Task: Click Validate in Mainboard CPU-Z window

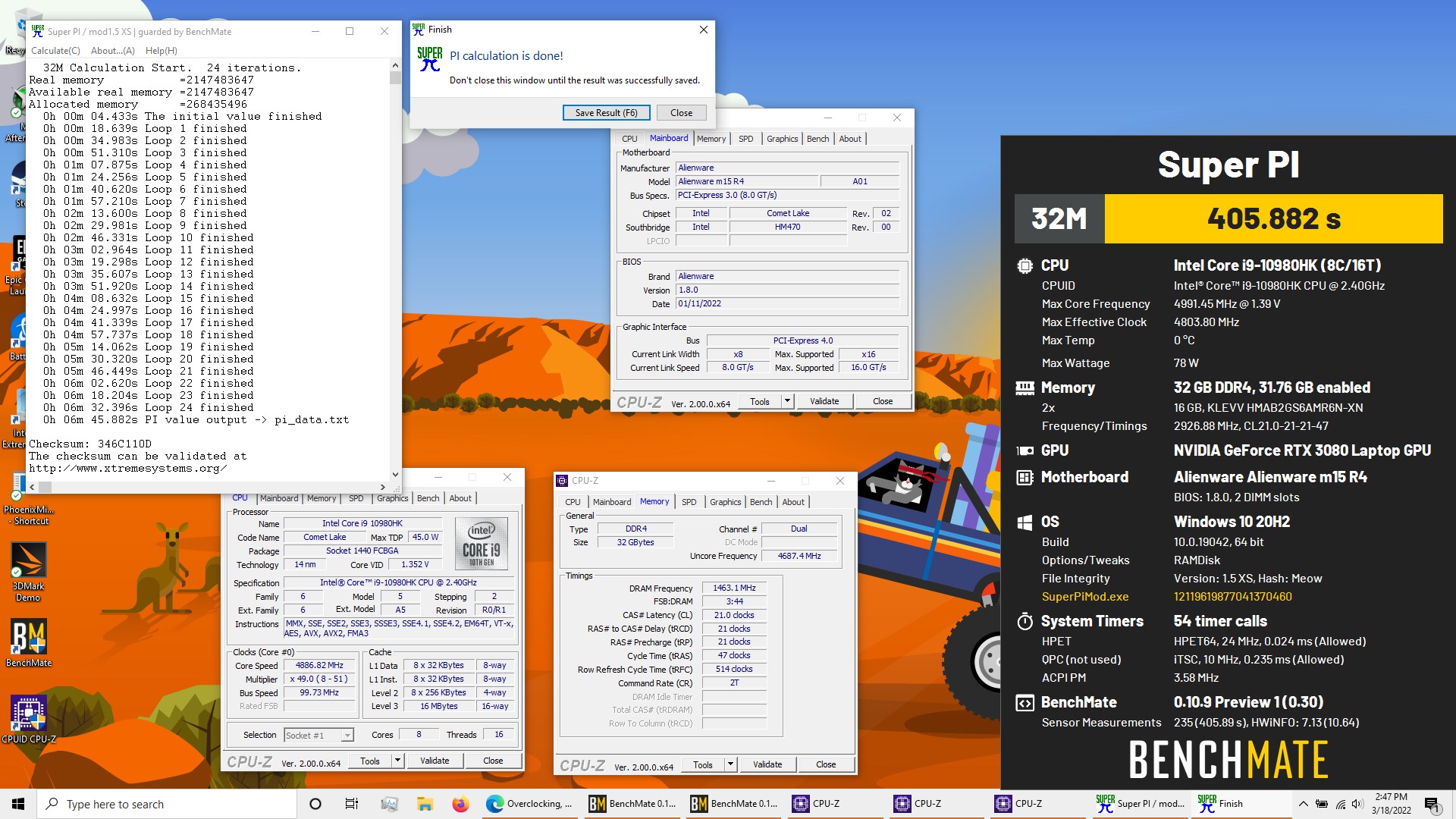Action: point(824,401)
